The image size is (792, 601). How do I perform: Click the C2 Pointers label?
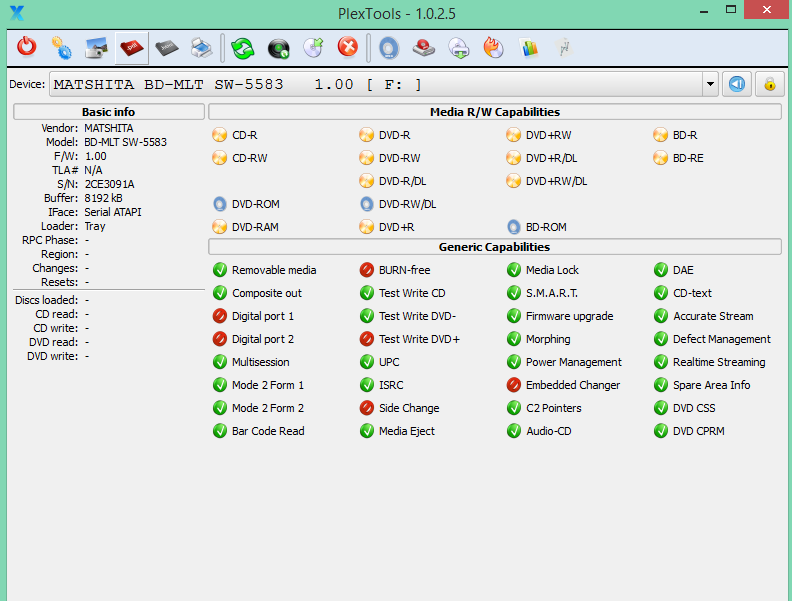click(554, 408)
